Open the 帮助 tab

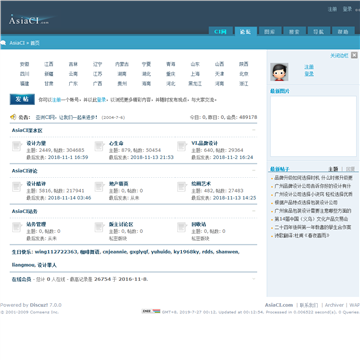coord(343,32)
